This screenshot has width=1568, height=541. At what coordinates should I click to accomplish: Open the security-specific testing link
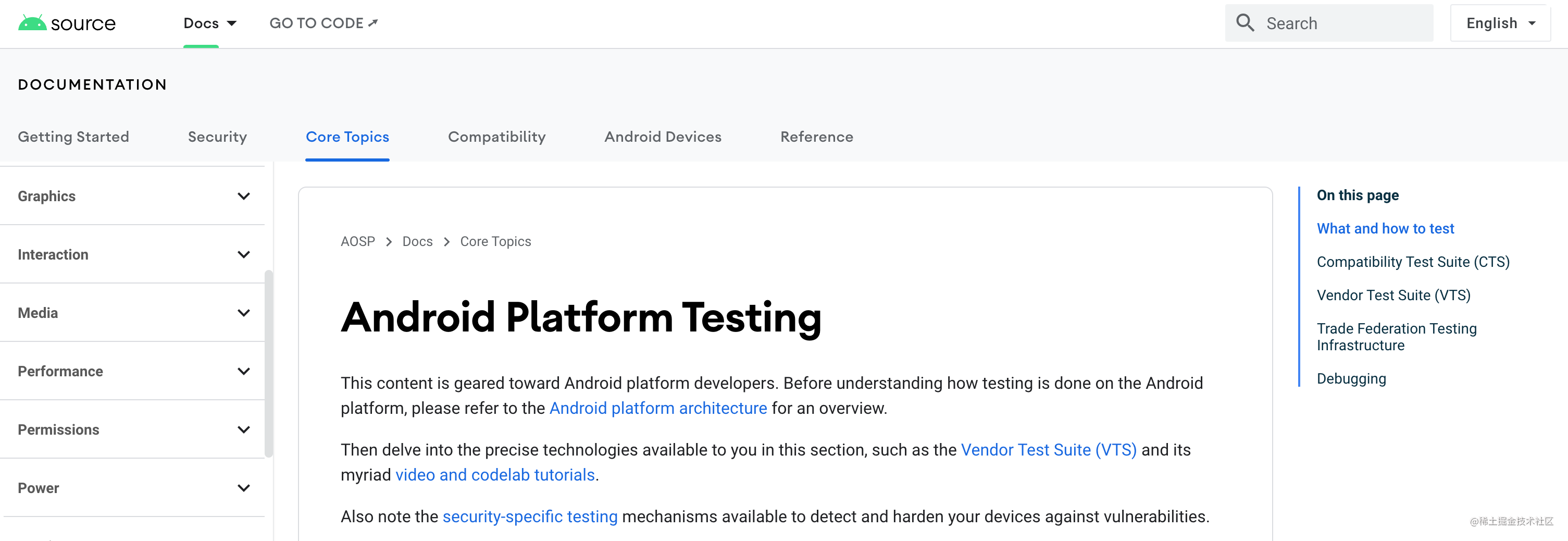[x=530, y=517]
